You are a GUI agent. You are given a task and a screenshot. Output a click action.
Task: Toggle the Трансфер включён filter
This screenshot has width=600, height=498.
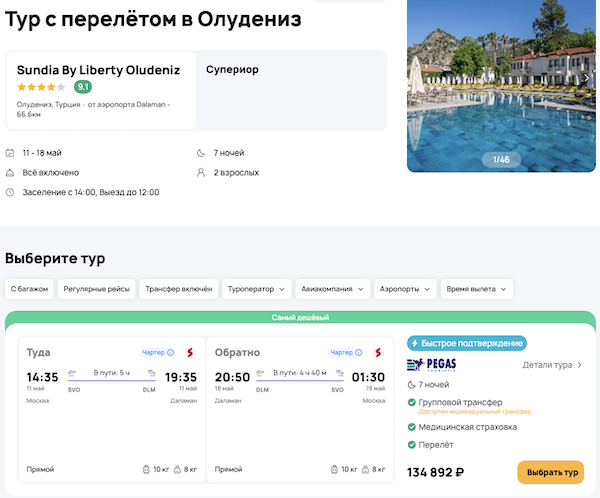pos(178,289)
